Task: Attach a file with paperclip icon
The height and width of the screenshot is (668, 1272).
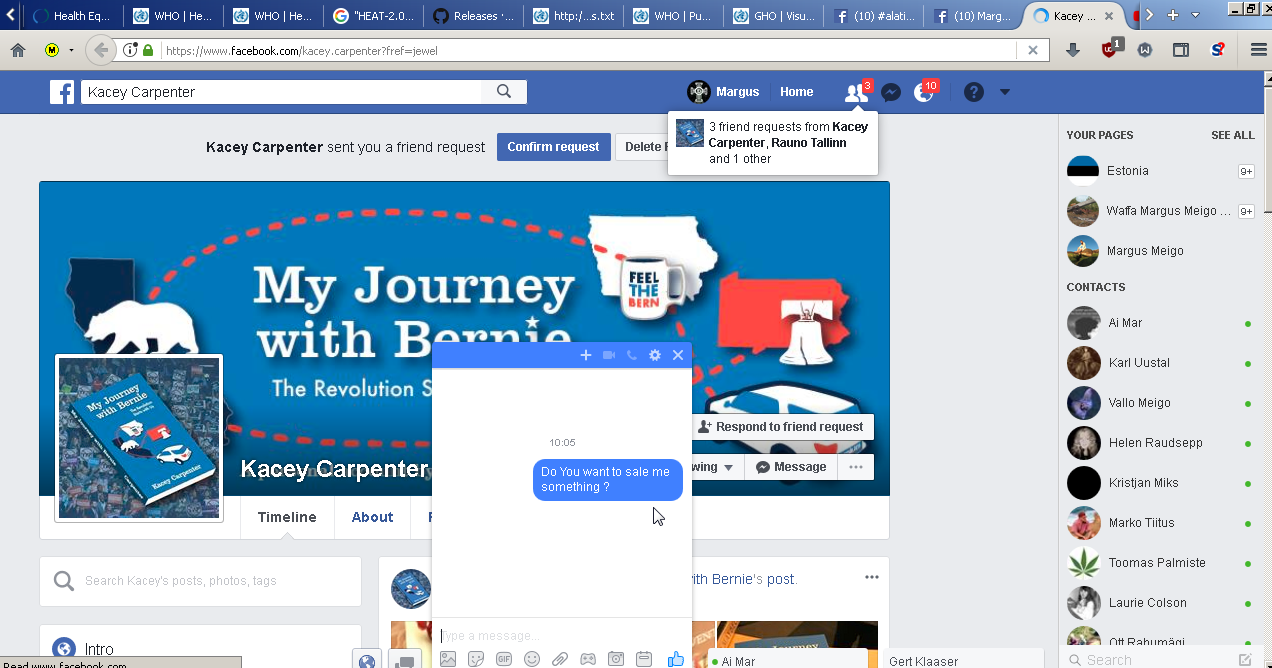Action: pyautogui.click(x=560, y=659)
